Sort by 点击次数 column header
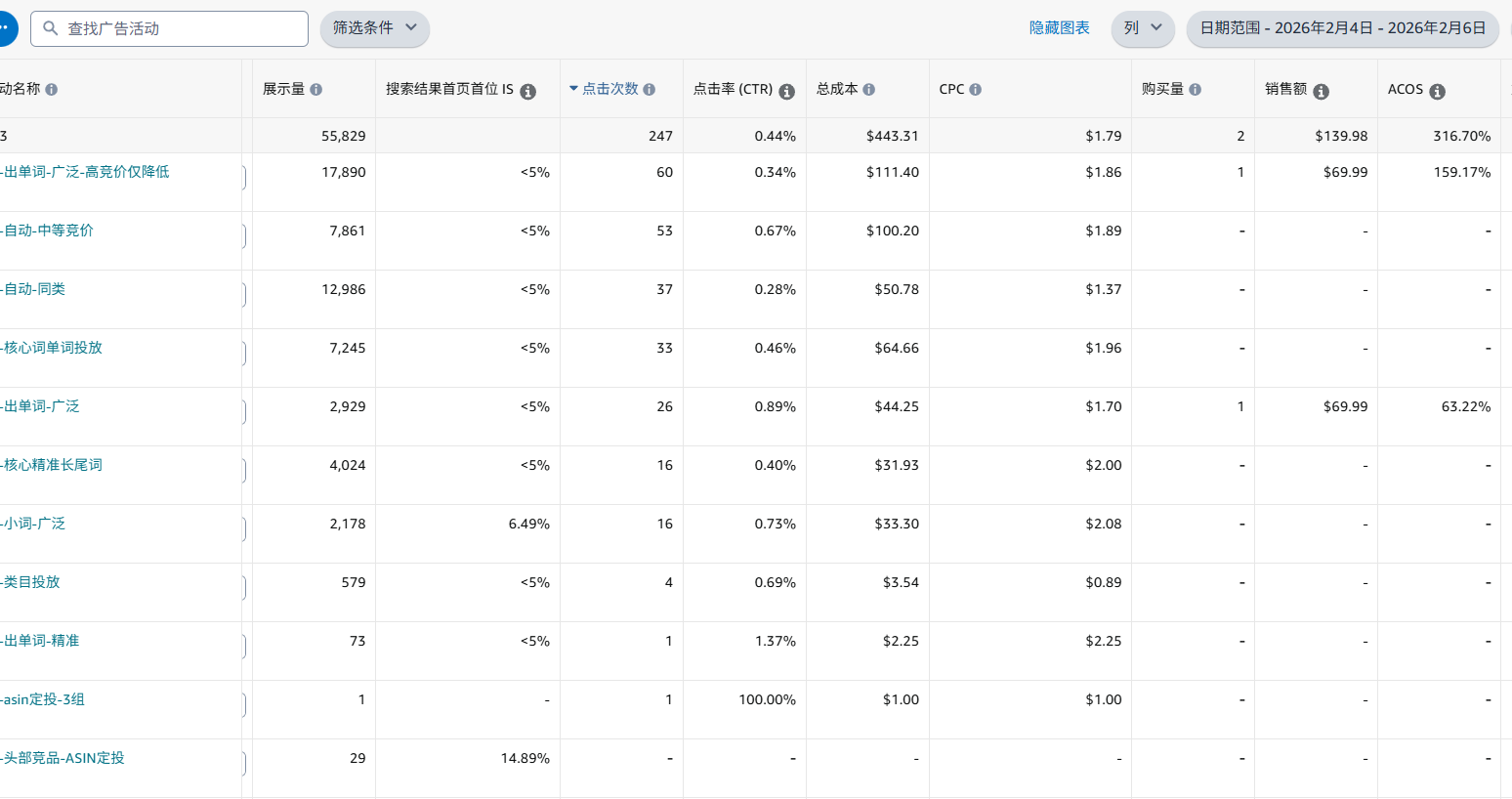The image size is (1512, 799). pyautogui.click(x=609, y=89)
